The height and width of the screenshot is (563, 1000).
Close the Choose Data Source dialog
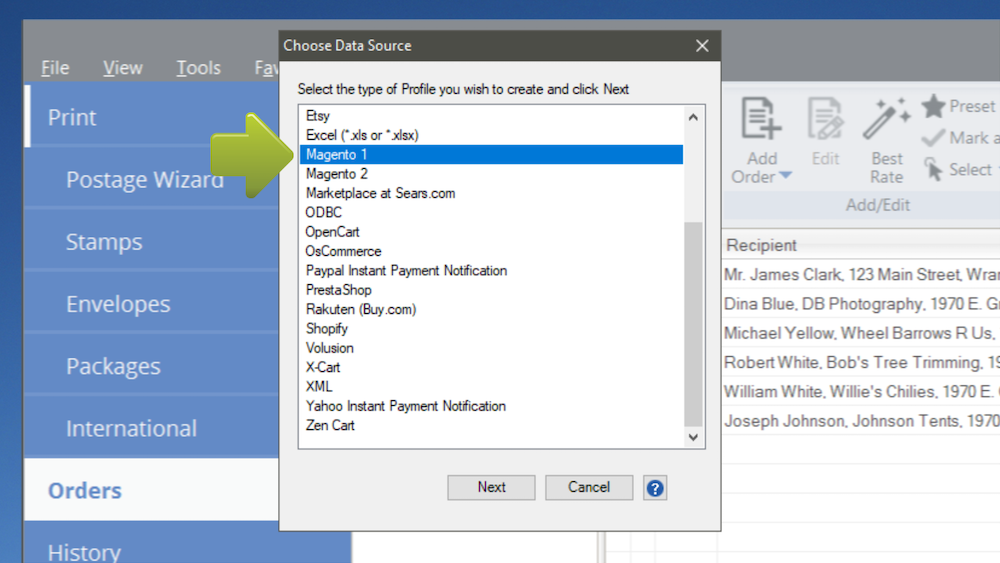coord(702,46)
